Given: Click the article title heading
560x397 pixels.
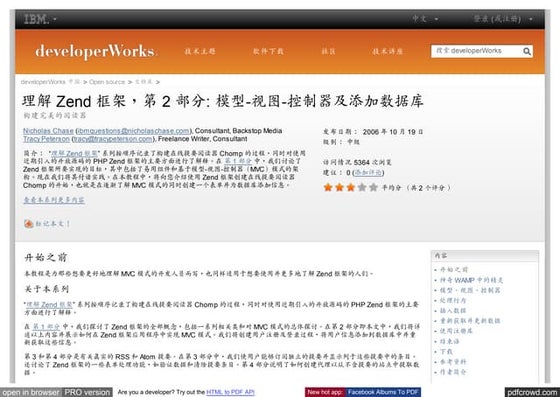Looking at the screenshot, I should [x=222, y=101].
